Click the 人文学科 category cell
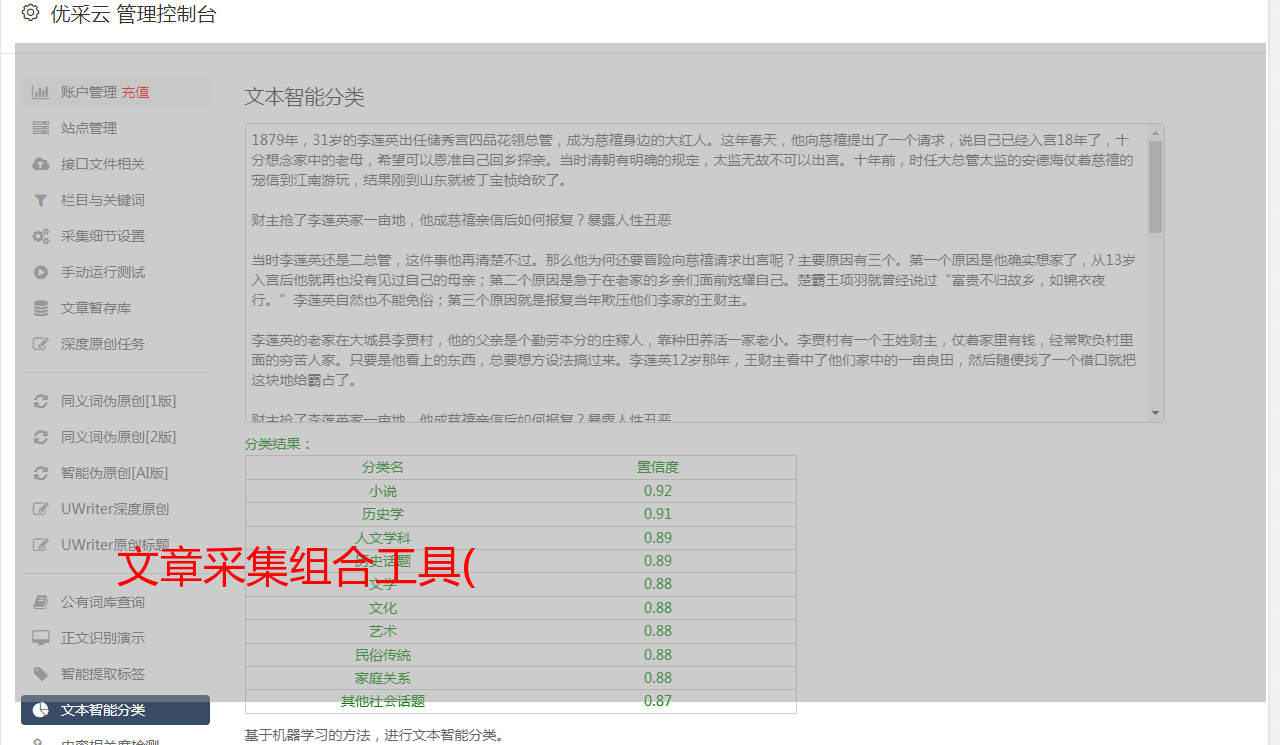The width and height of the screenshot is (1280, 745). point(383,537)
